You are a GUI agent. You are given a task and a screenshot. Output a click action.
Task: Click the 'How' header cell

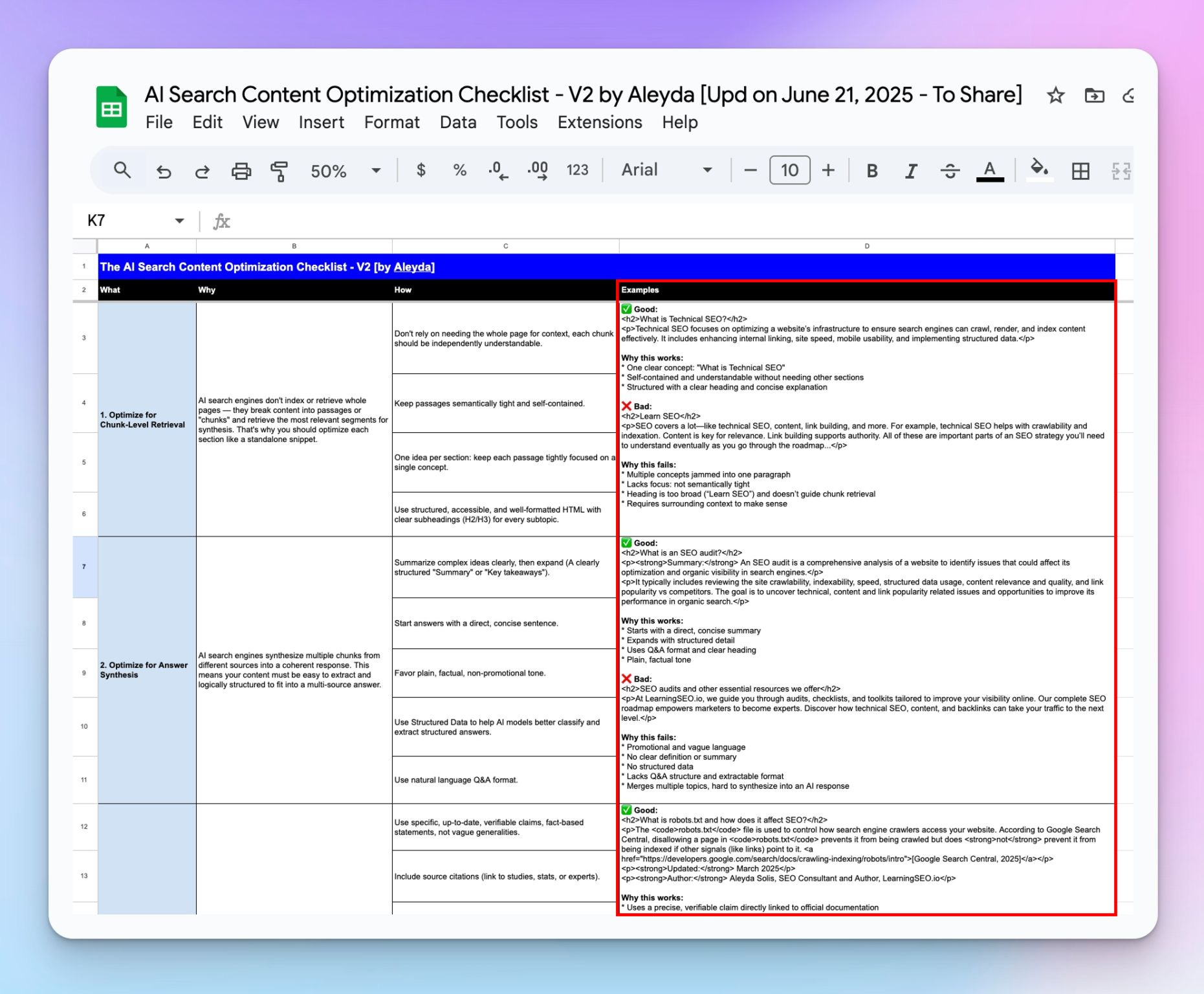[x=505, y=290]
